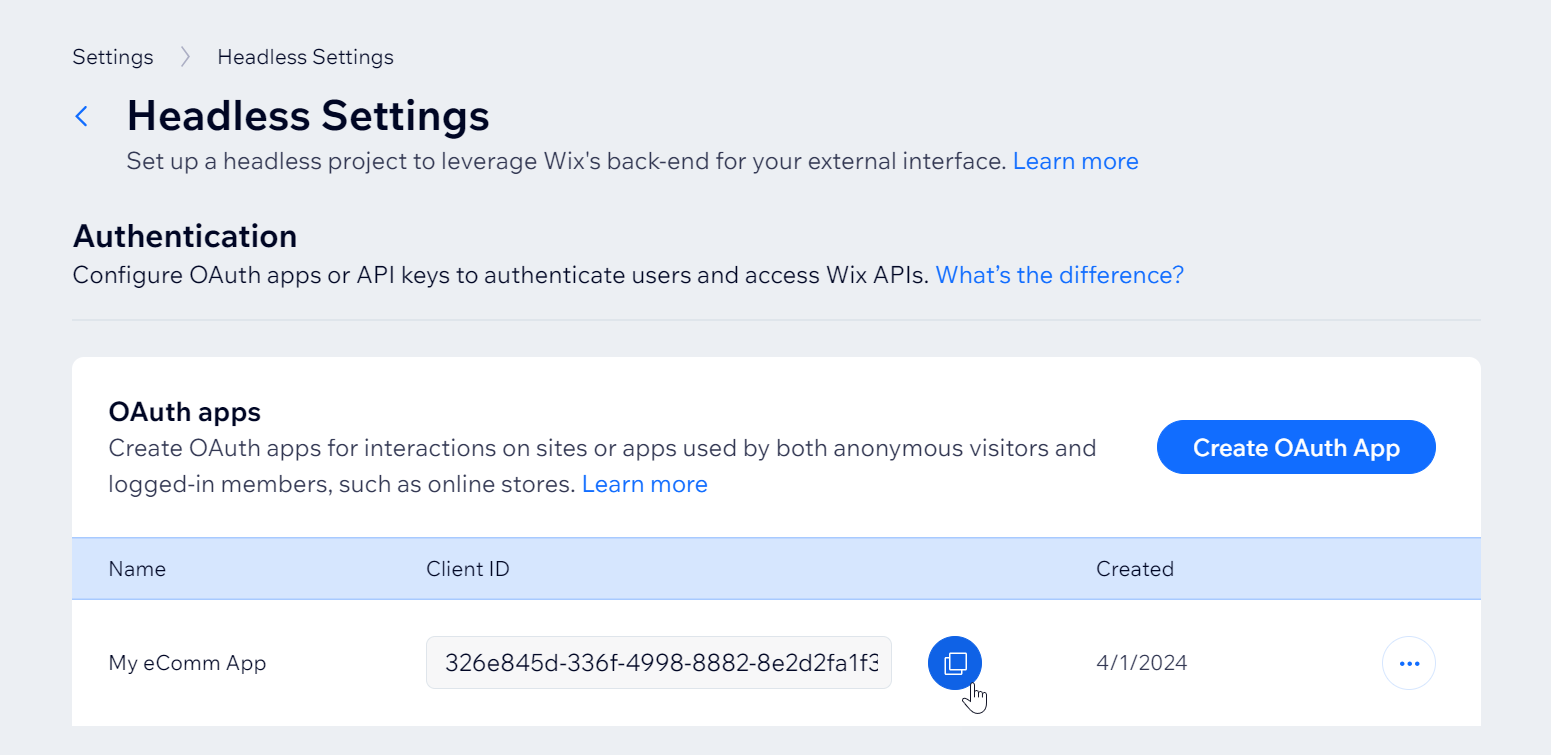
Task: Select the My eComm App row name
Action: [x=187, y=662]
